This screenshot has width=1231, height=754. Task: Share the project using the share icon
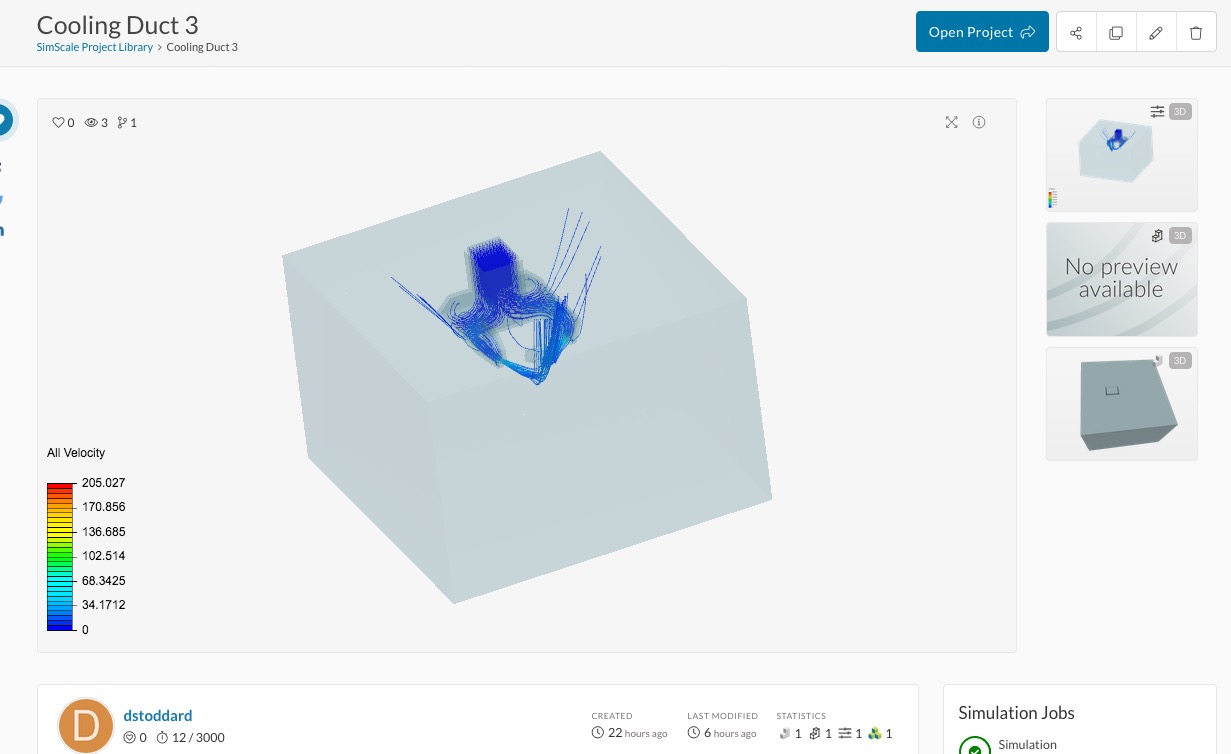tap(1076, 32)
